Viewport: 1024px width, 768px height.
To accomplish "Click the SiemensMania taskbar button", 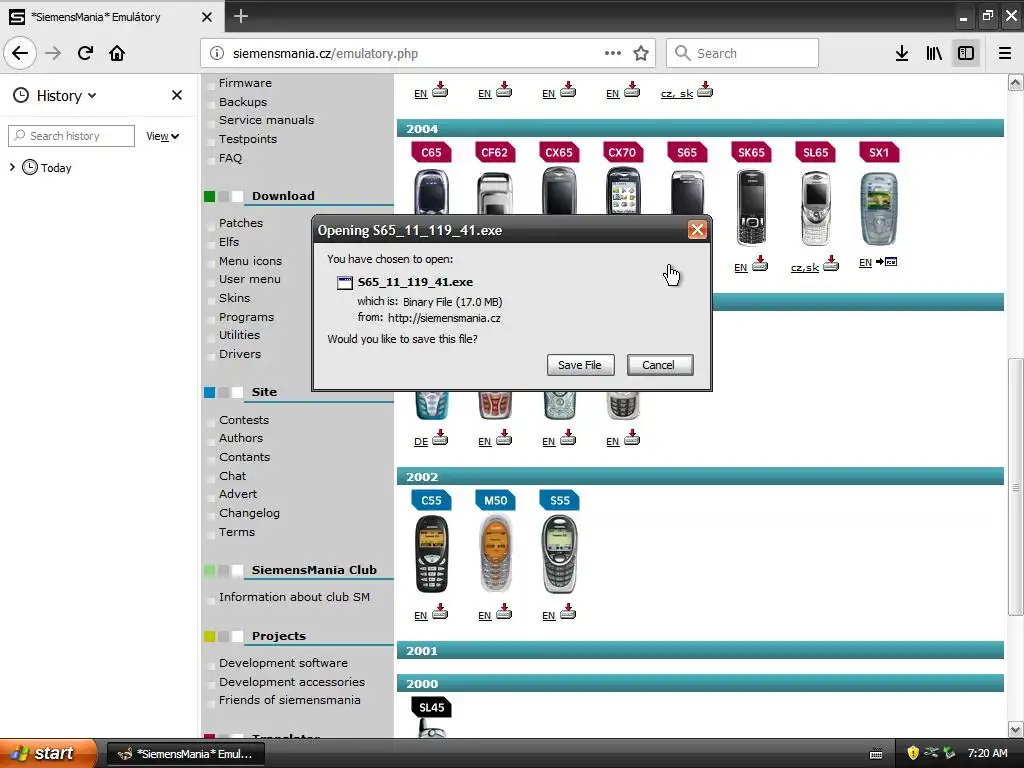I will click(185, 754).
